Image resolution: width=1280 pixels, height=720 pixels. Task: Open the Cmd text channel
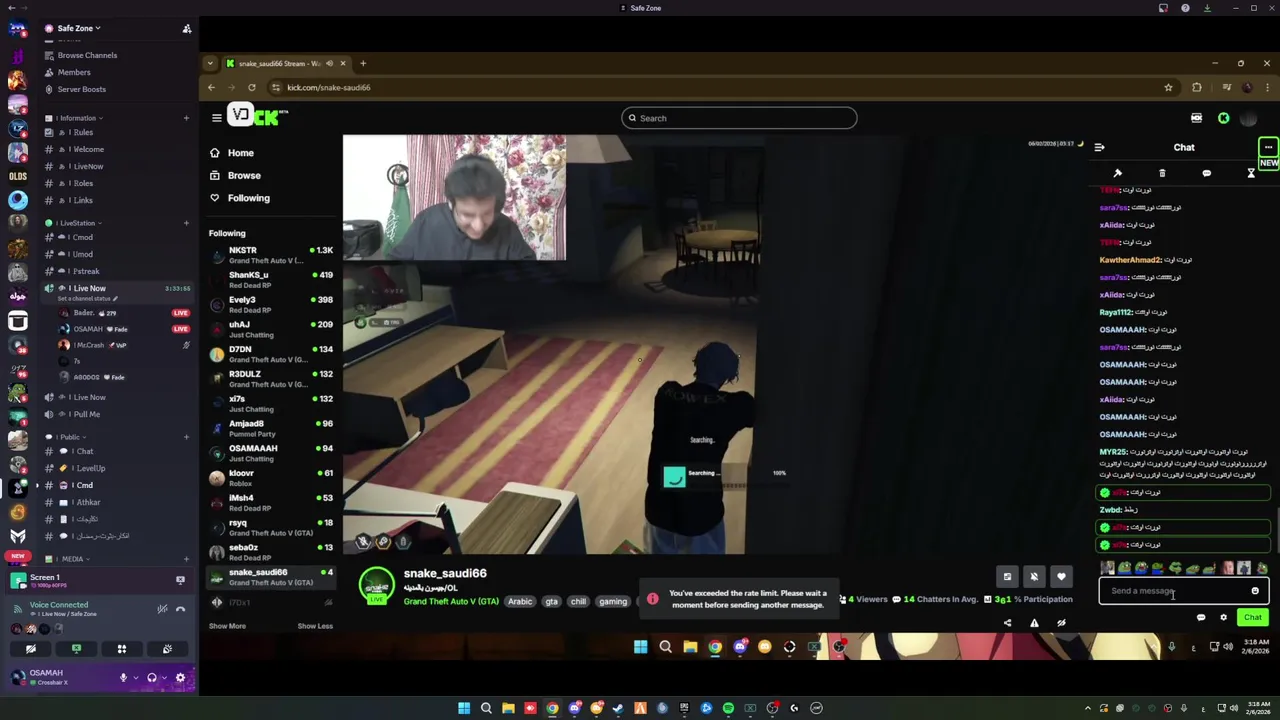84,485
